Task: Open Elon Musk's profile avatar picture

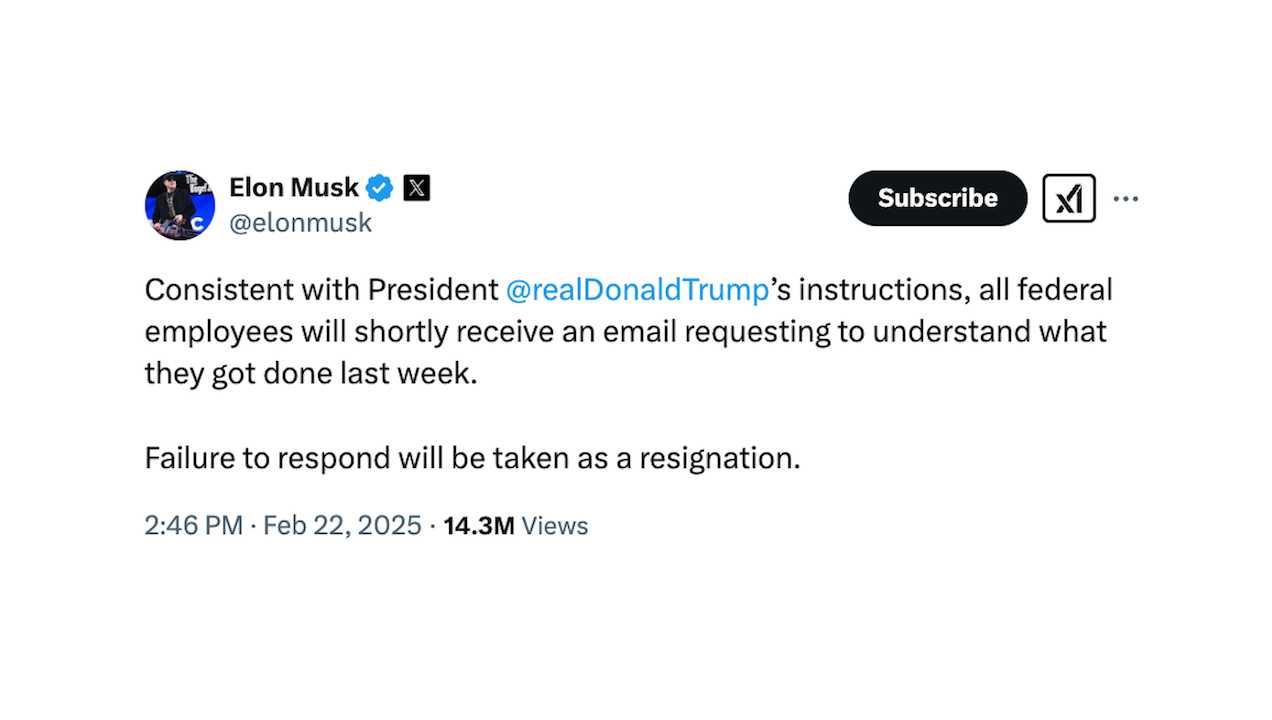Action: click(180, 205)
